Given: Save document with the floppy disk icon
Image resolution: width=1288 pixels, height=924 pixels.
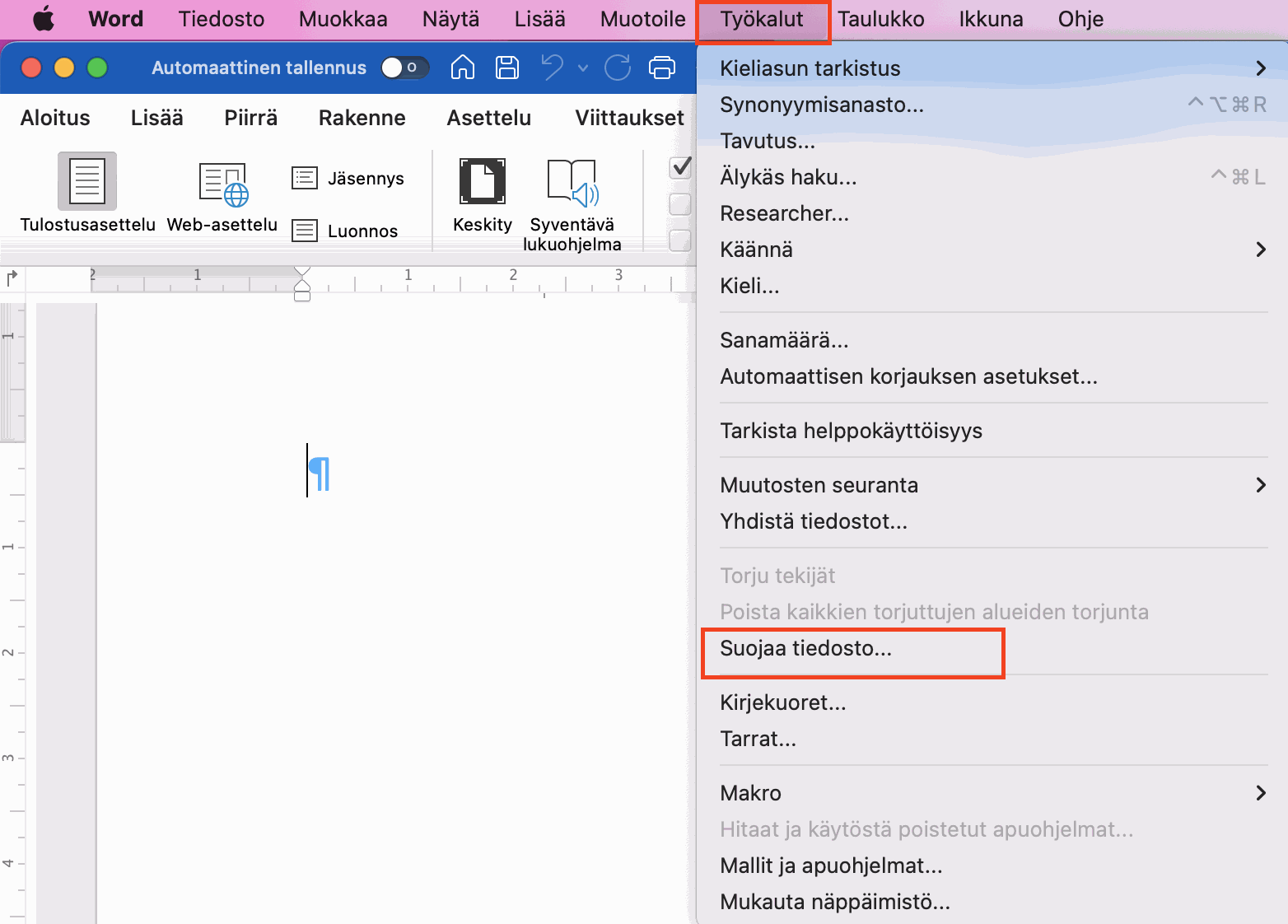Looking at the screenshot, I should 507,68.
